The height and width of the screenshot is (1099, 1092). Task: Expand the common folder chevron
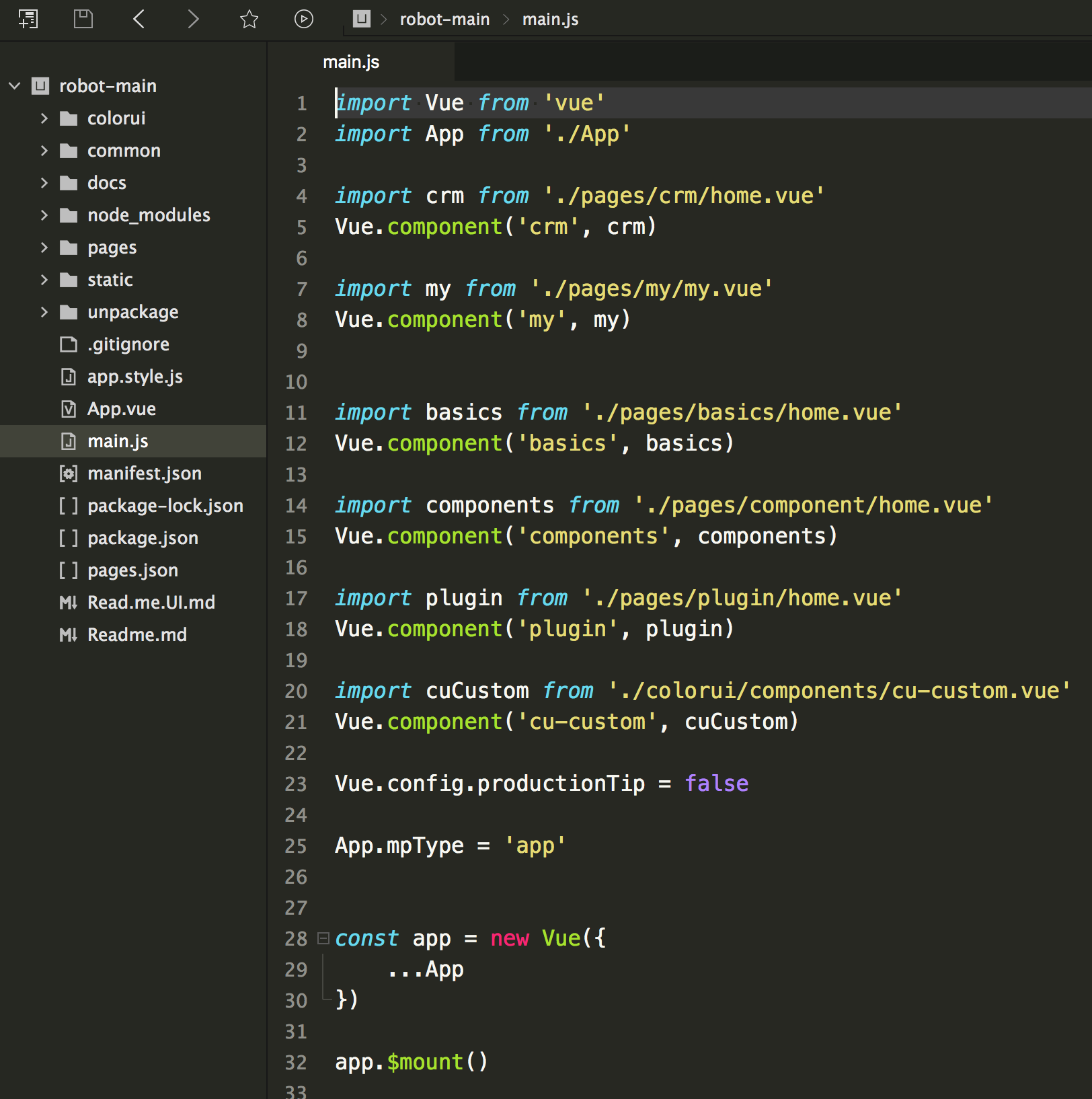click(44, 151)
